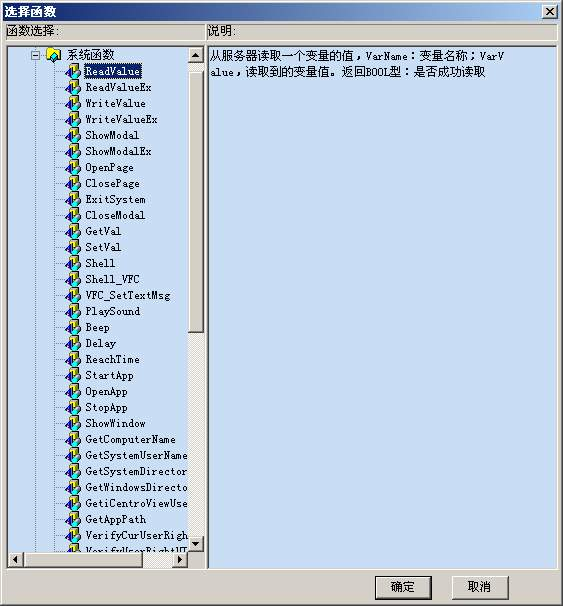Select OpenPage in function list
Screen dimensions: 563x606
point(109,167)
